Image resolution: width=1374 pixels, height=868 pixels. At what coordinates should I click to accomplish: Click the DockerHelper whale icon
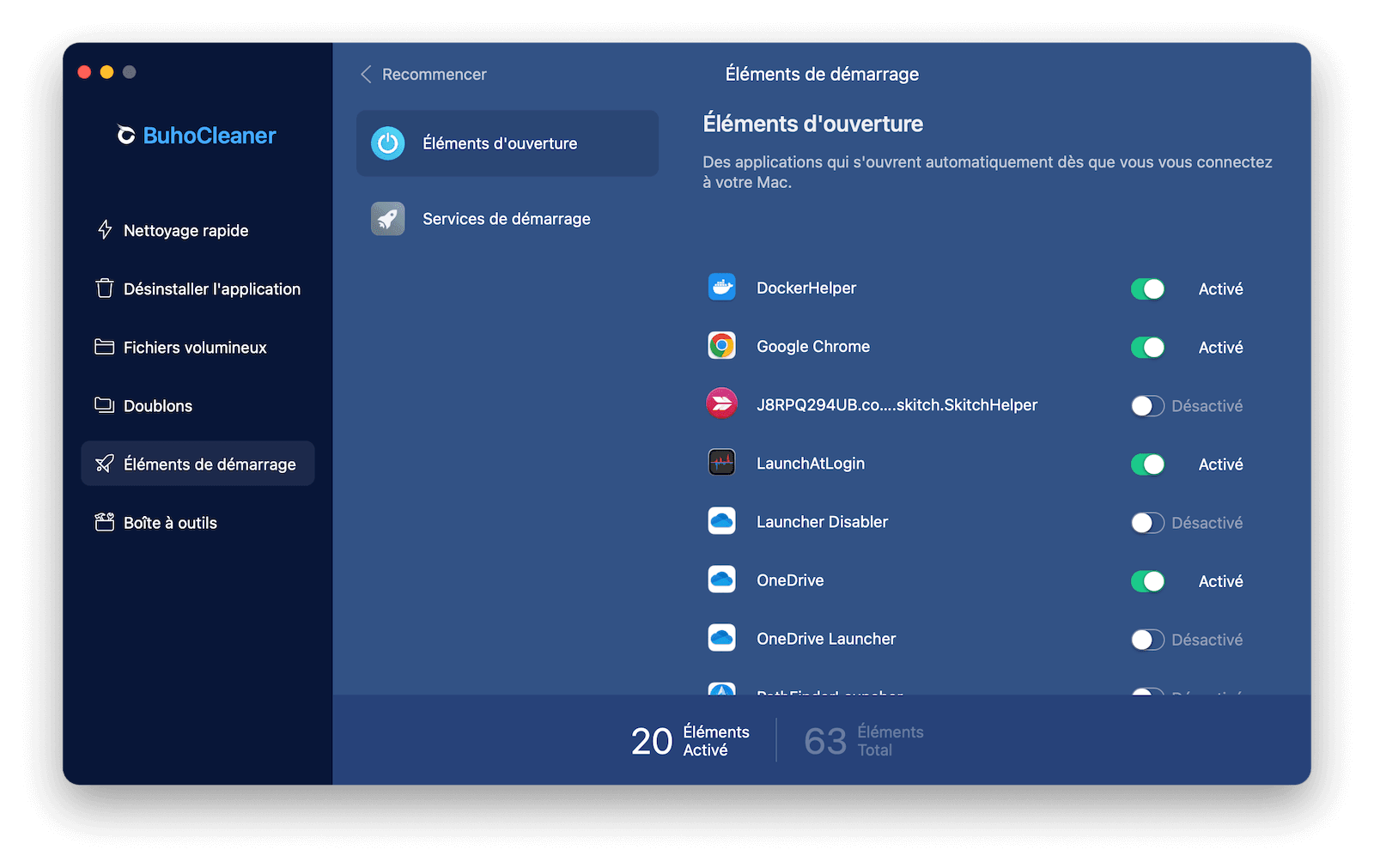[x=722, y=288]
